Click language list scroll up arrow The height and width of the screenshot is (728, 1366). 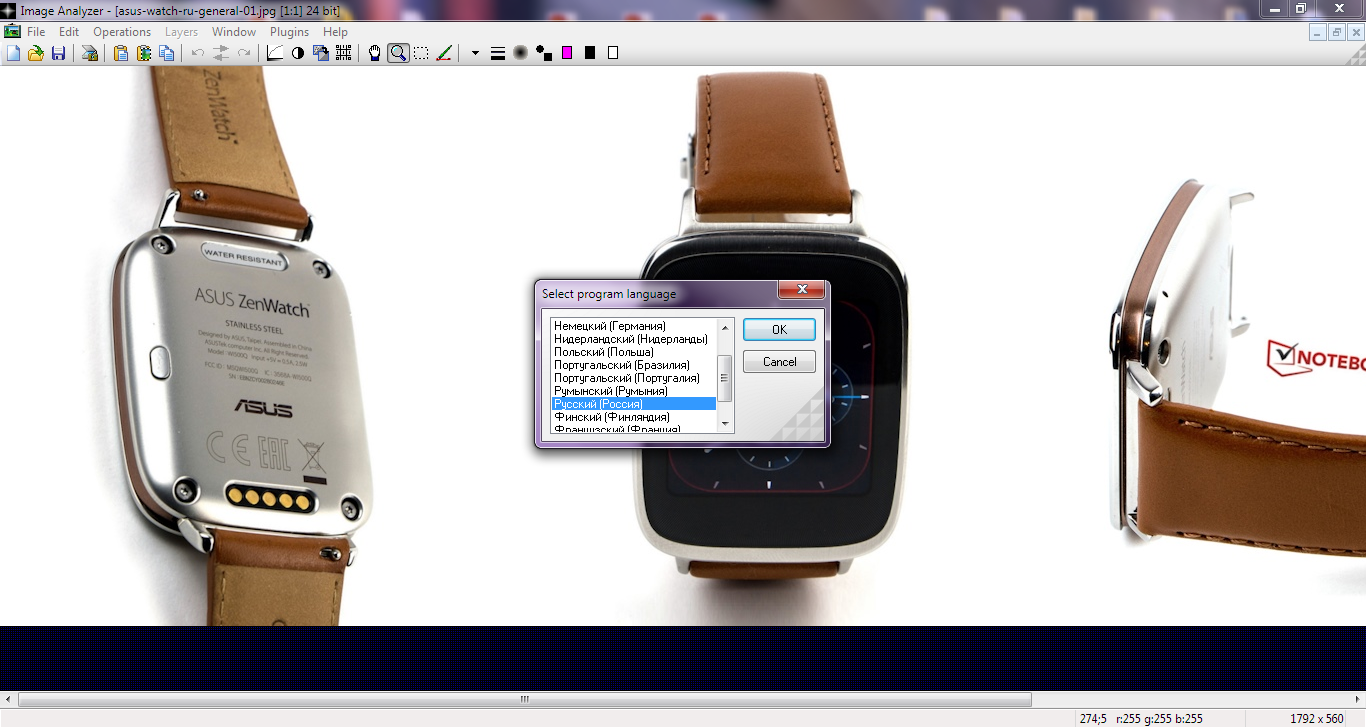[726, 328]
